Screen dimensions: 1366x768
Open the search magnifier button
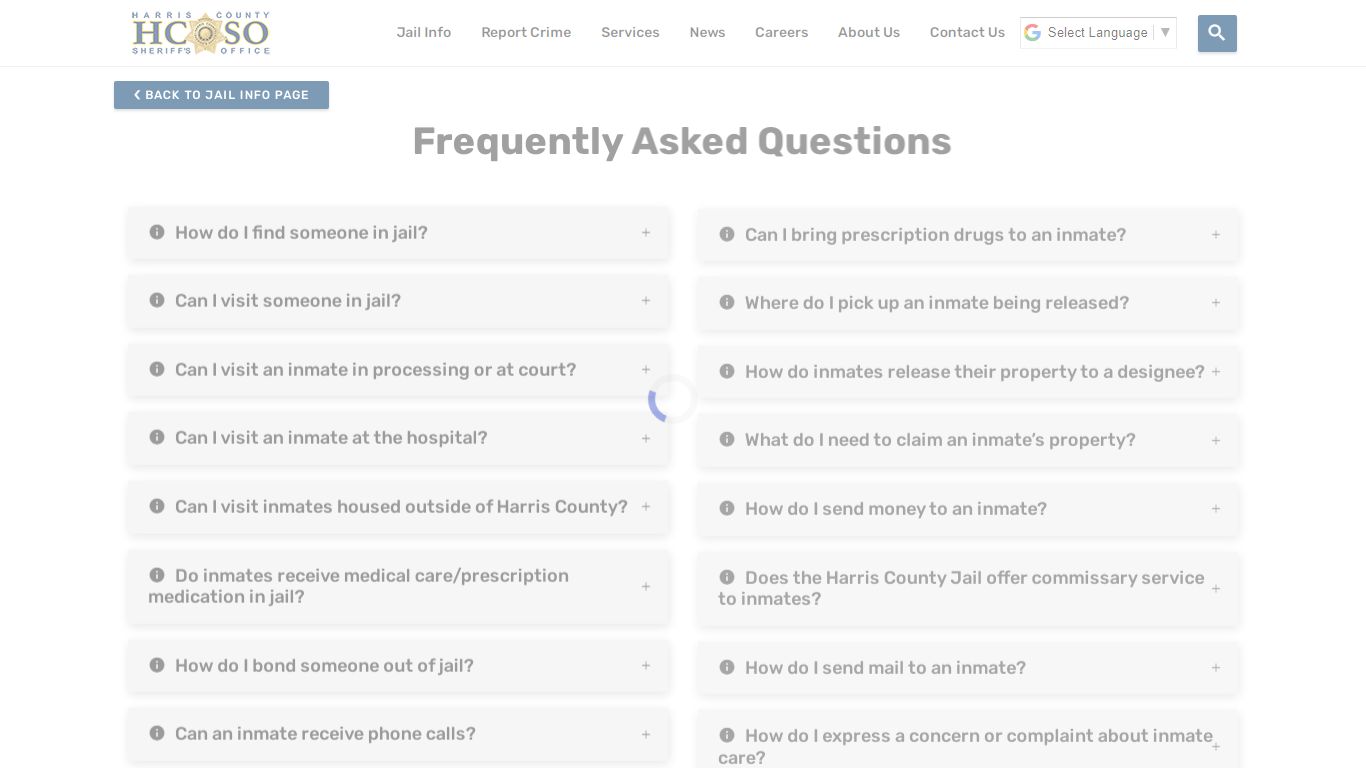coord(1217,33)
